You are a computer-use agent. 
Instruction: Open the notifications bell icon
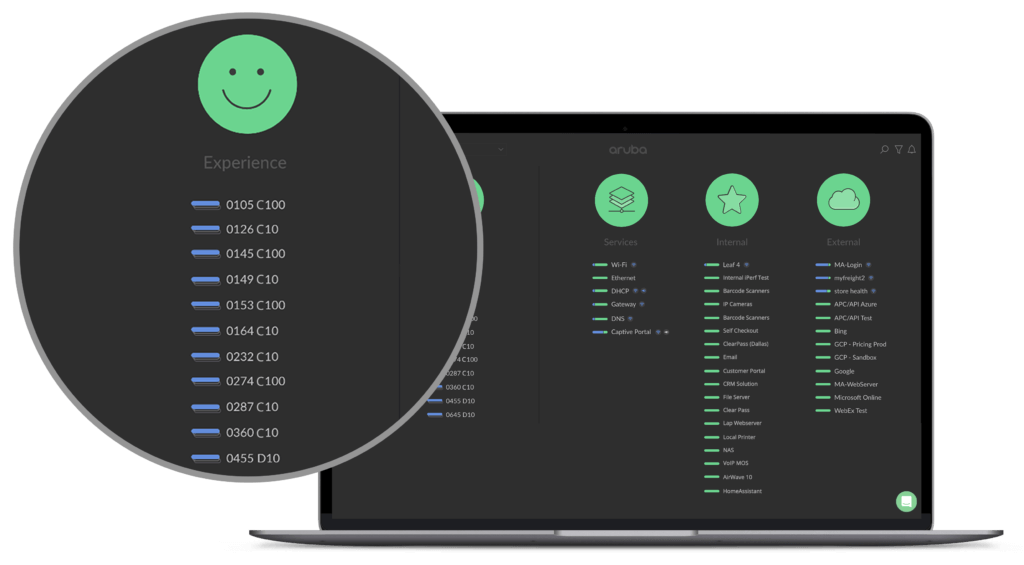(912, 150)
